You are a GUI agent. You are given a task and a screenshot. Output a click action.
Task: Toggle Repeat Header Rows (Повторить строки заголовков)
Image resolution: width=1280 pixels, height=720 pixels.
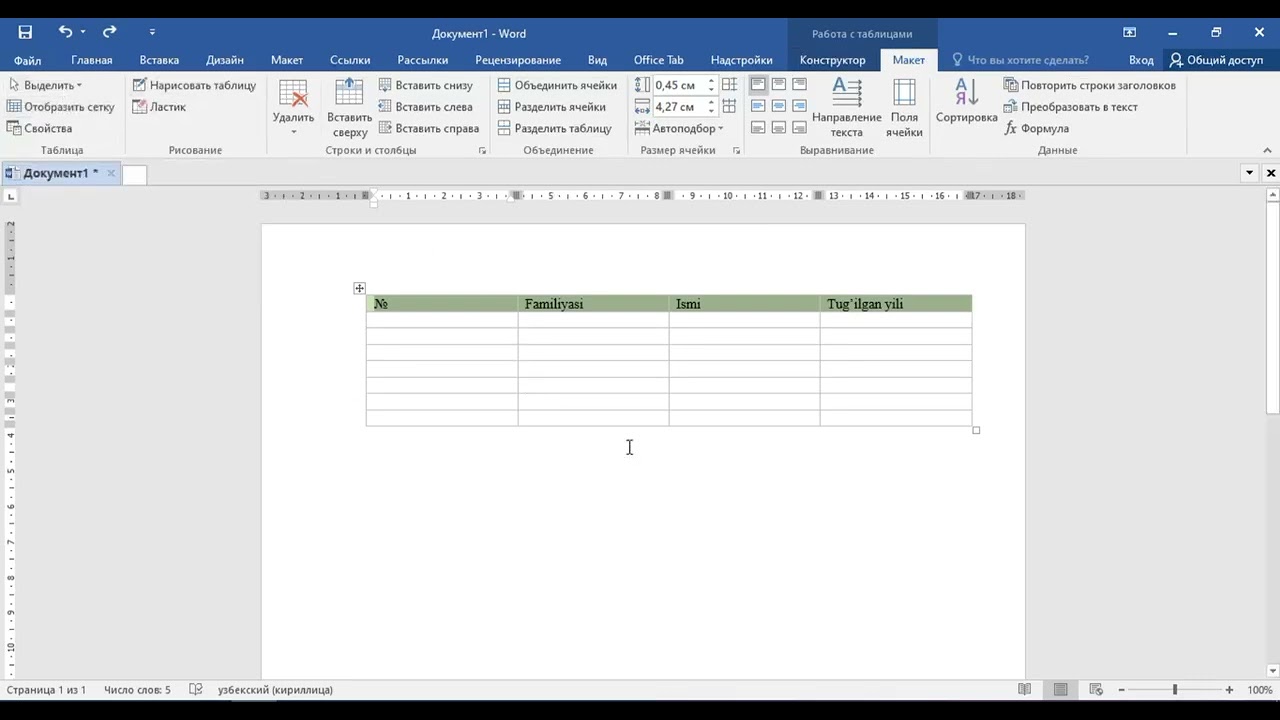(x=1090, y=85)
